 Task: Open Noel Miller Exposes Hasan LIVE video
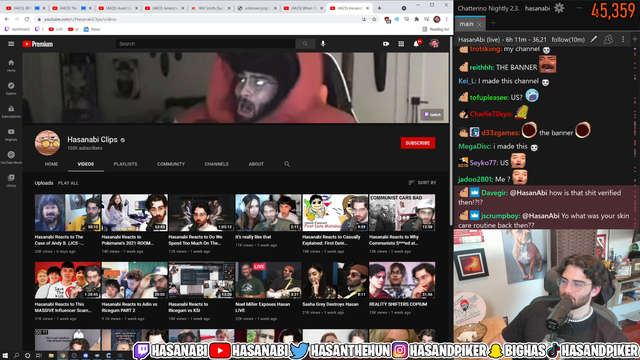pos(268,280)
